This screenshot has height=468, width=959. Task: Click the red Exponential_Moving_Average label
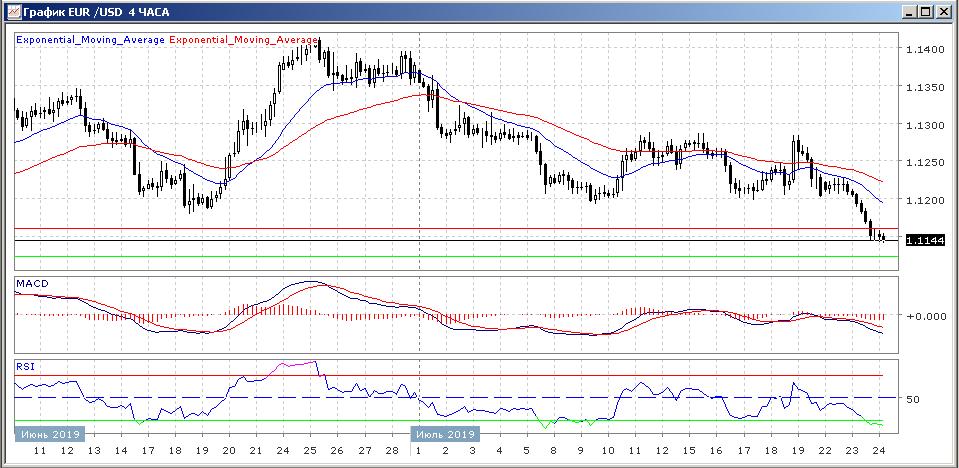pos(243,39)
